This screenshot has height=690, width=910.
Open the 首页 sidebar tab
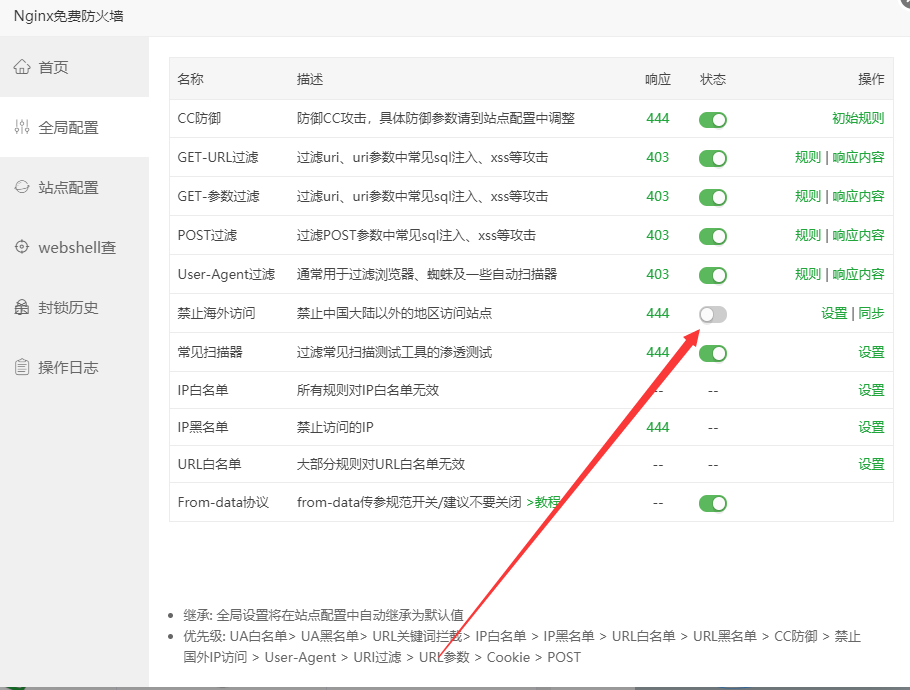[74, 67]
